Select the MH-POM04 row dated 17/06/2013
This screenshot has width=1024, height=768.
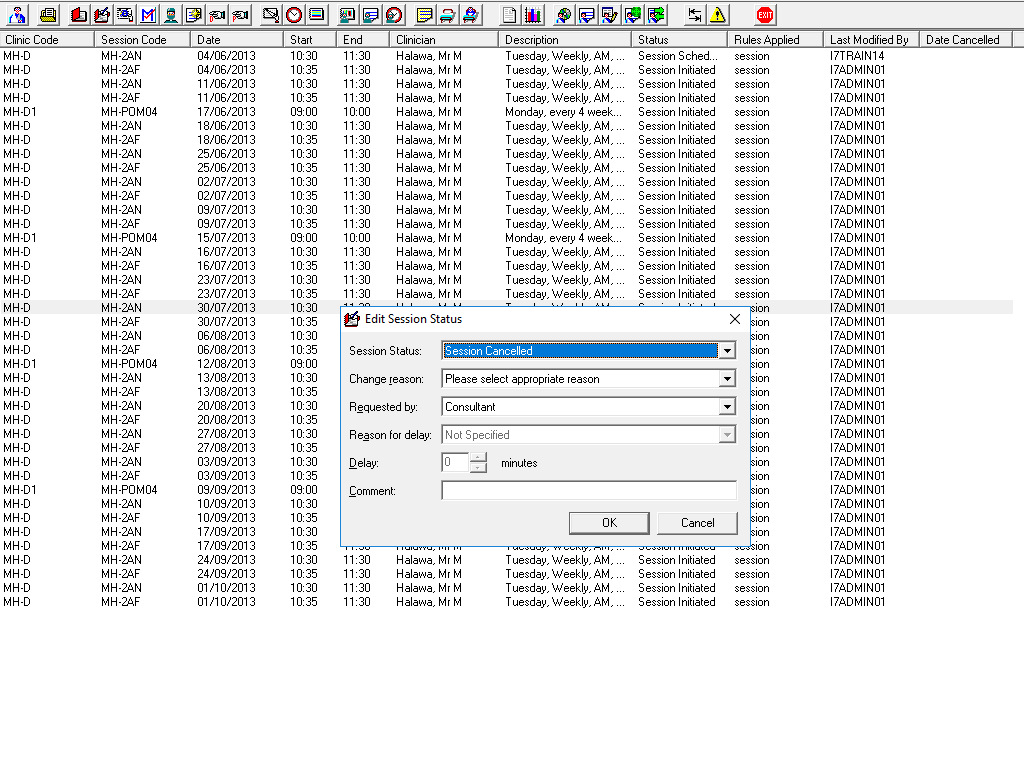pyautogui.click(x=506, y=112)
